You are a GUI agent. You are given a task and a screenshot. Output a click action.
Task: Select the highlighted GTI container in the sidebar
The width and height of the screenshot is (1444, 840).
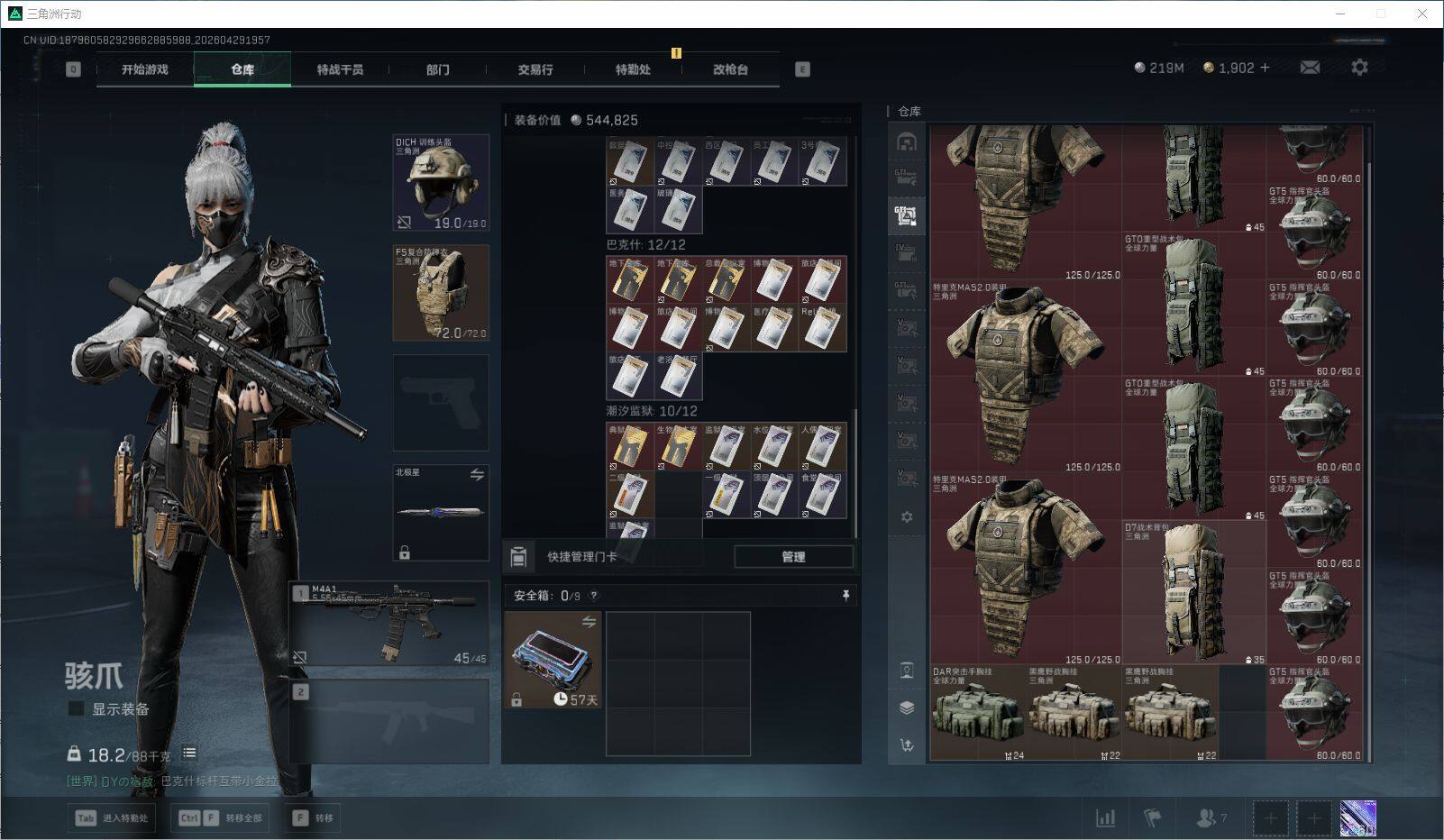coord(907,215)
